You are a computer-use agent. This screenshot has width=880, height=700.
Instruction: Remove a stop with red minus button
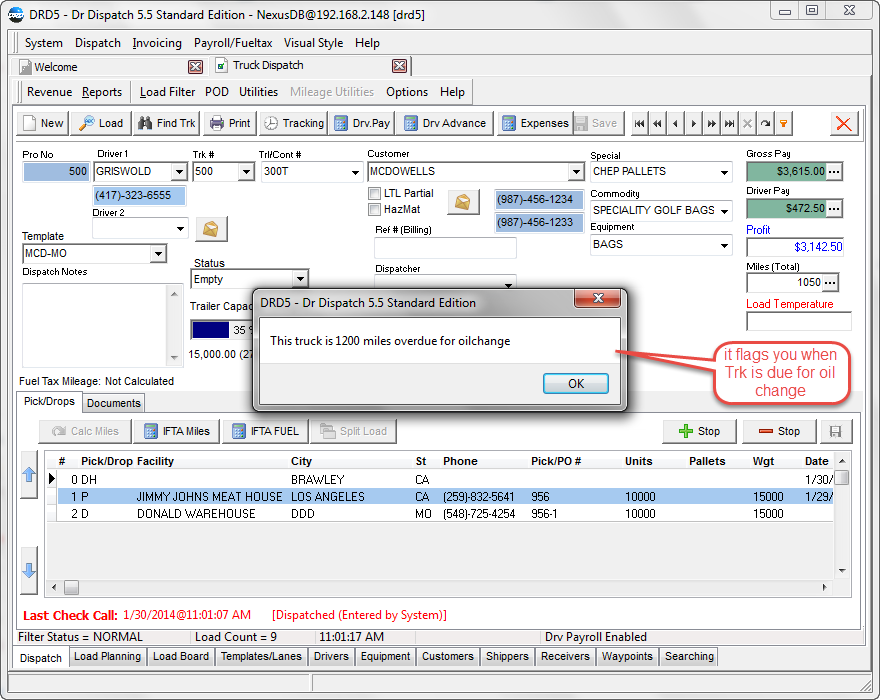779,431
